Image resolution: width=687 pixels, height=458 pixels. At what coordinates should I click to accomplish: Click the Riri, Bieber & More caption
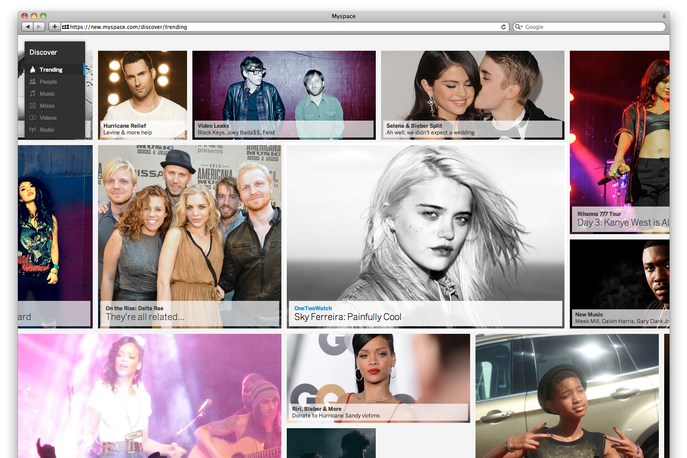pyautogui.click(x=377, y=411)
